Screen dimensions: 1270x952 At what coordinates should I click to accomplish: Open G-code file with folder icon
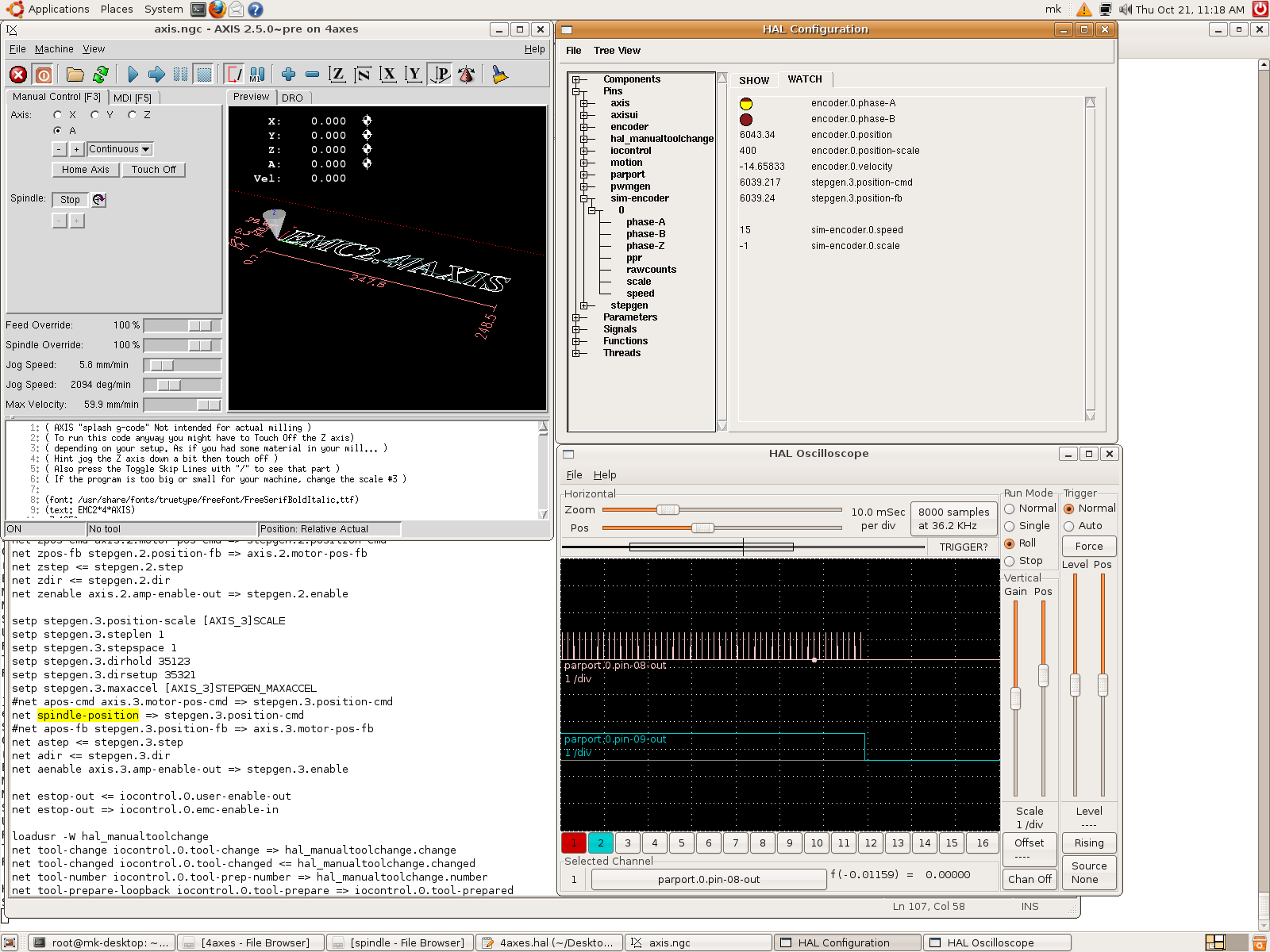tap(75, 75)
